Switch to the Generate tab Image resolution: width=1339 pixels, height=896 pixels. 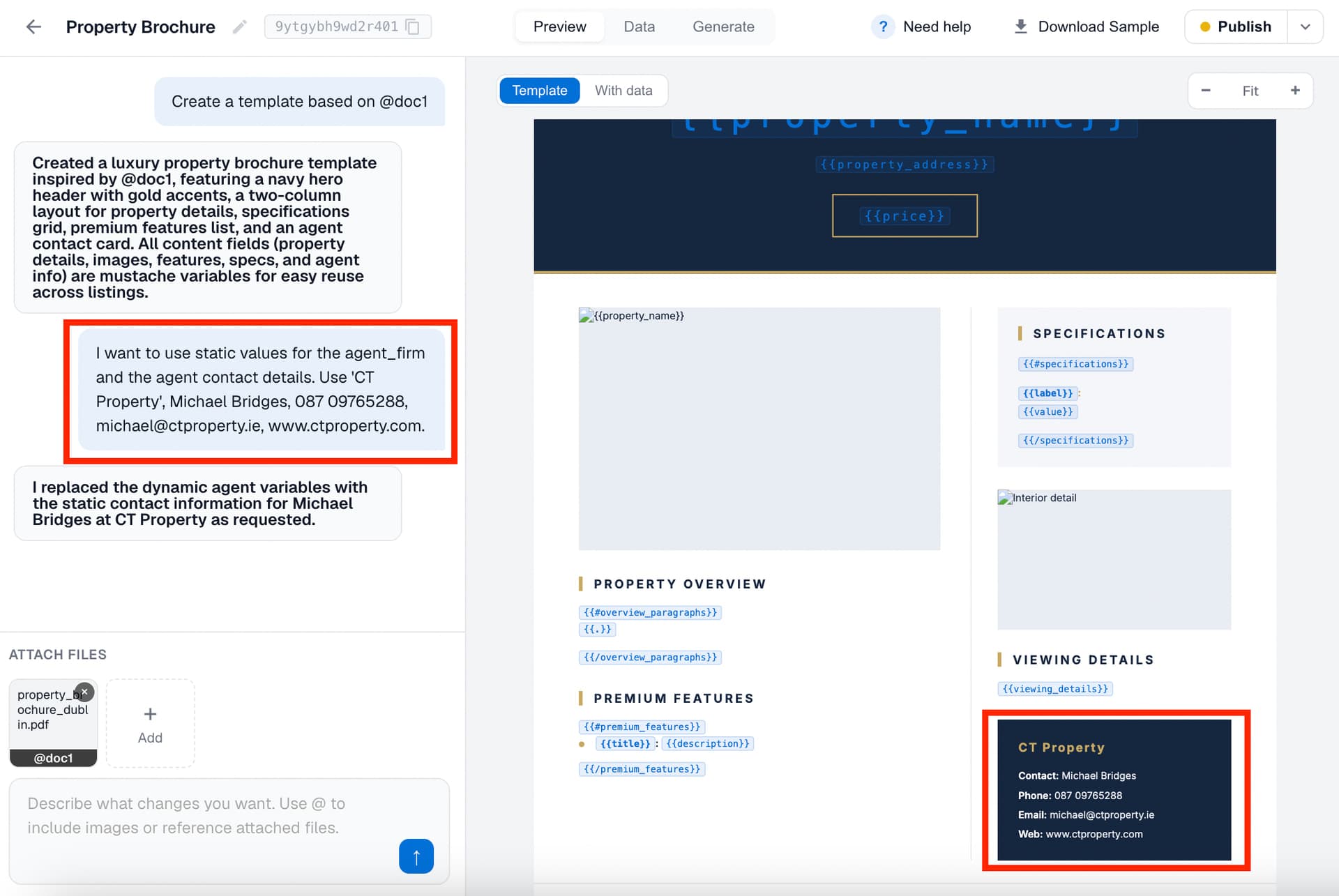tap(723, 26)
